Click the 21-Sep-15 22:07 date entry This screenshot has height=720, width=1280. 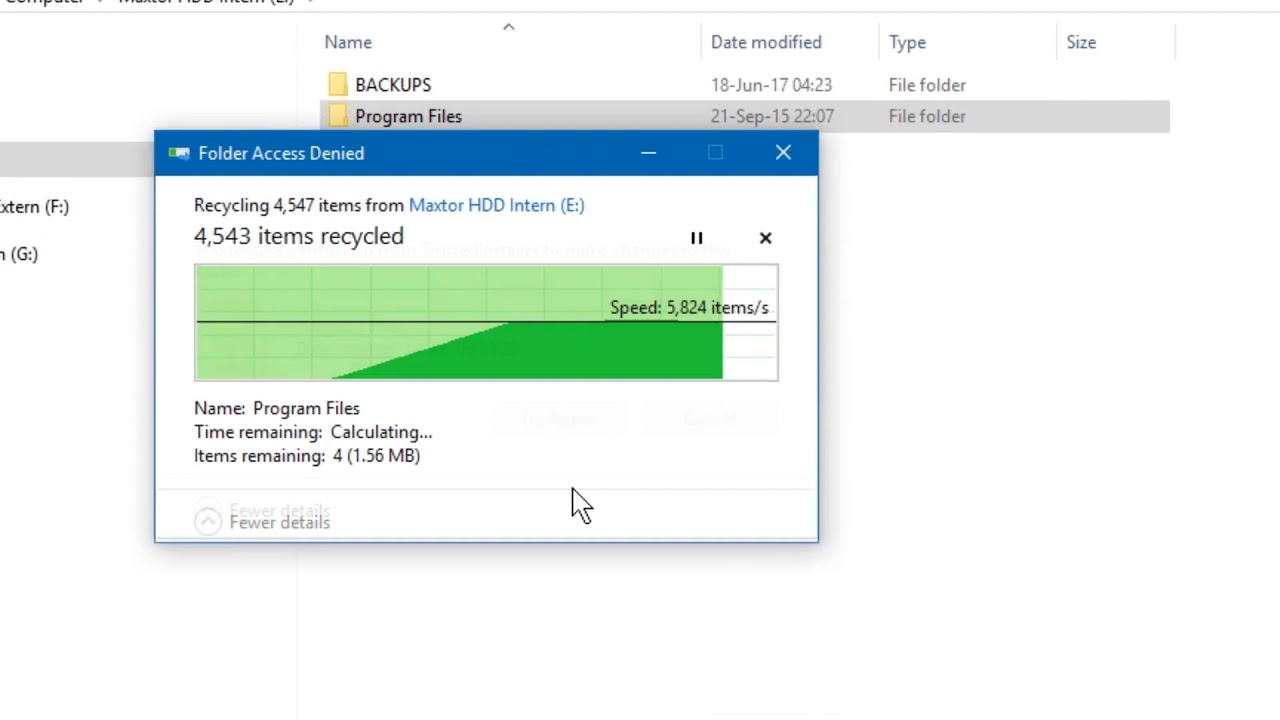[771, 116]
